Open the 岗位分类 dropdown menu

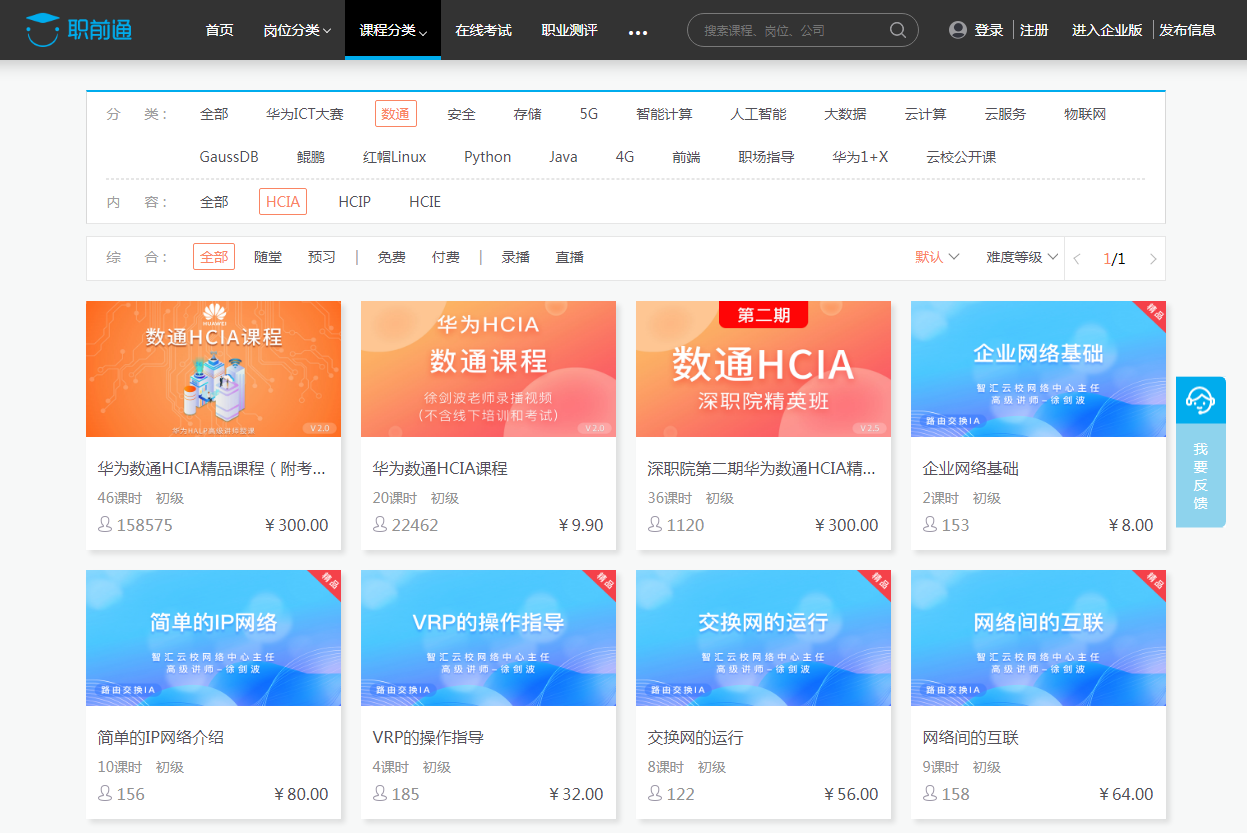click(297, 30)
